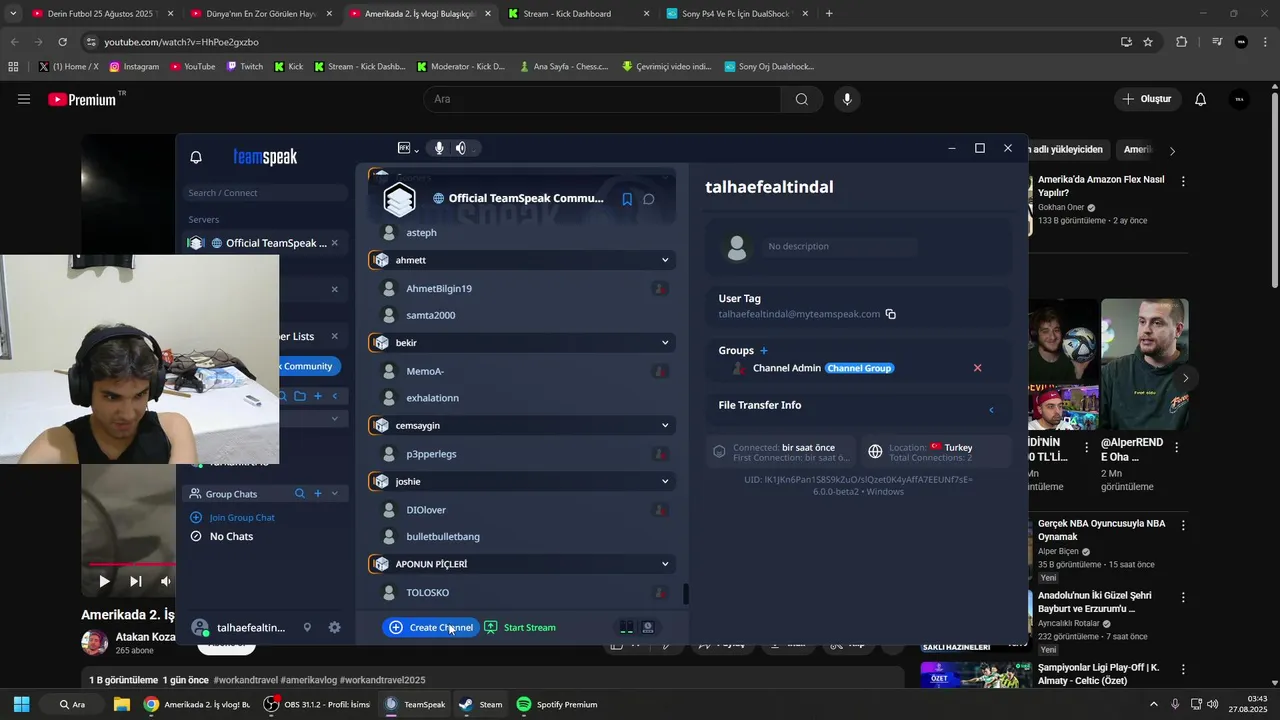This screenshot has width=1280, height=720.
Task: Click the YouTube video volume icon
Action: [166, 581]
